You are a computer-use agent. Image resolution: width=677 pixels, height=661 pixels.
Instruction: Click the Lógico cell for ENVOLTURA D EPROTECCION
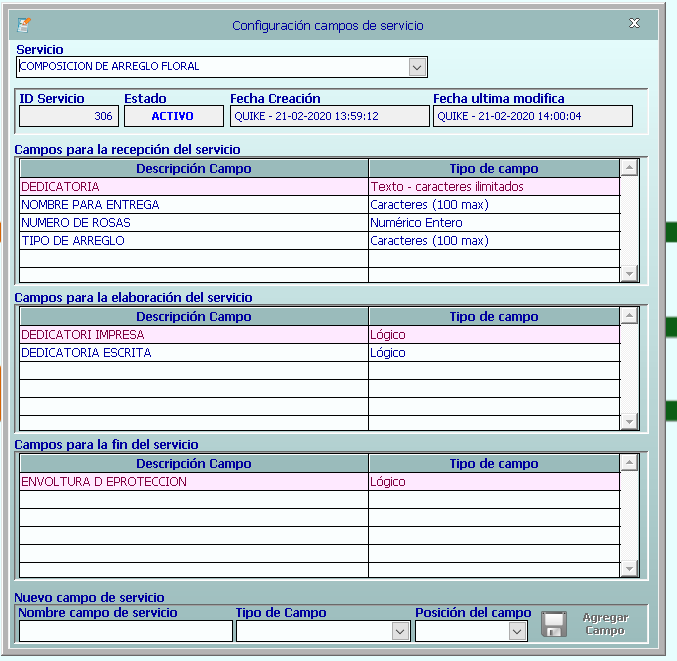point(494,482)
